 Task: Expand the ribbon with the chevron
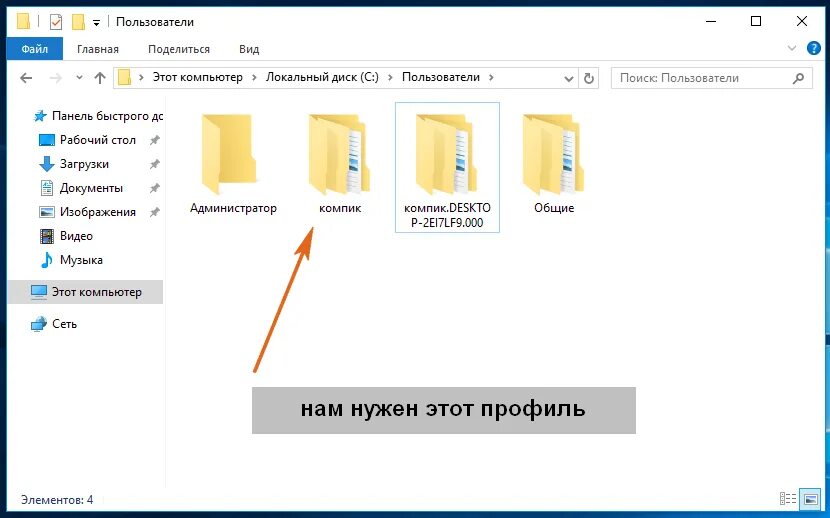pos(792,49)
